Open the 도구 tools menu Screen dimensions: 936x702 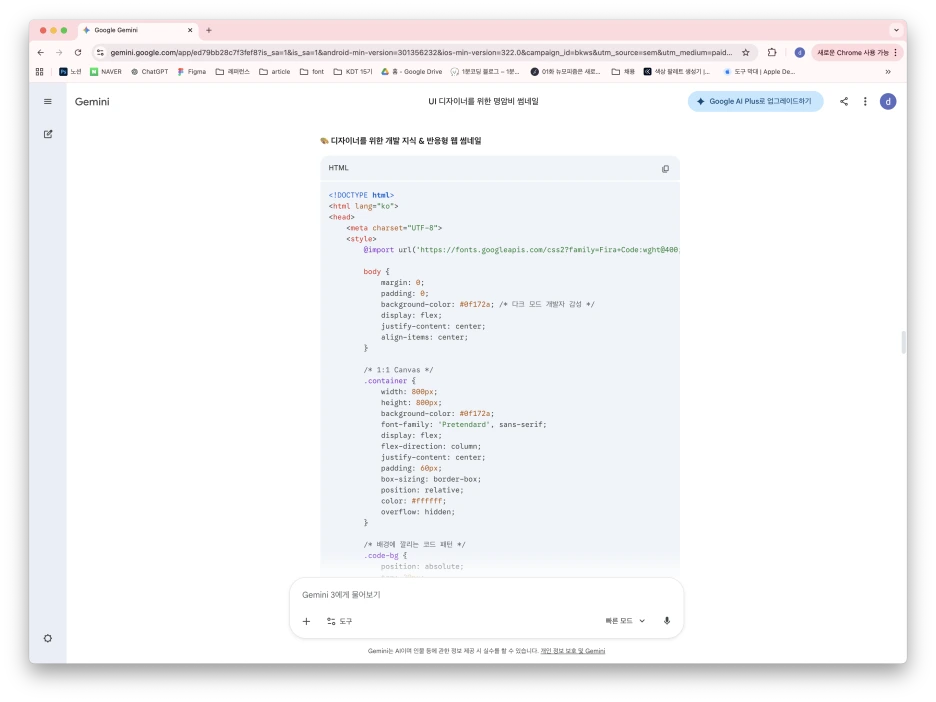pyautogui.click(x=340, y=621)
